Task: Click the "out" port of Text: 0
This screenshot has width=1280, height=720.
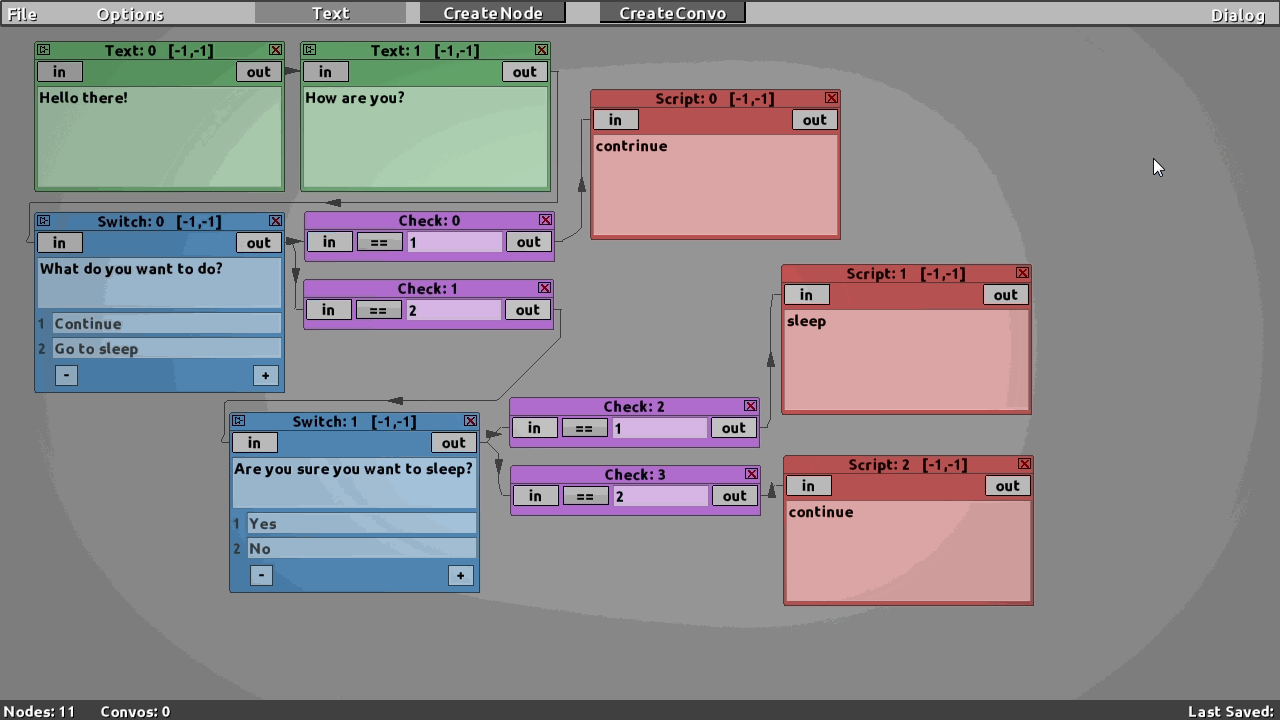Action: (x=258, y=71)
